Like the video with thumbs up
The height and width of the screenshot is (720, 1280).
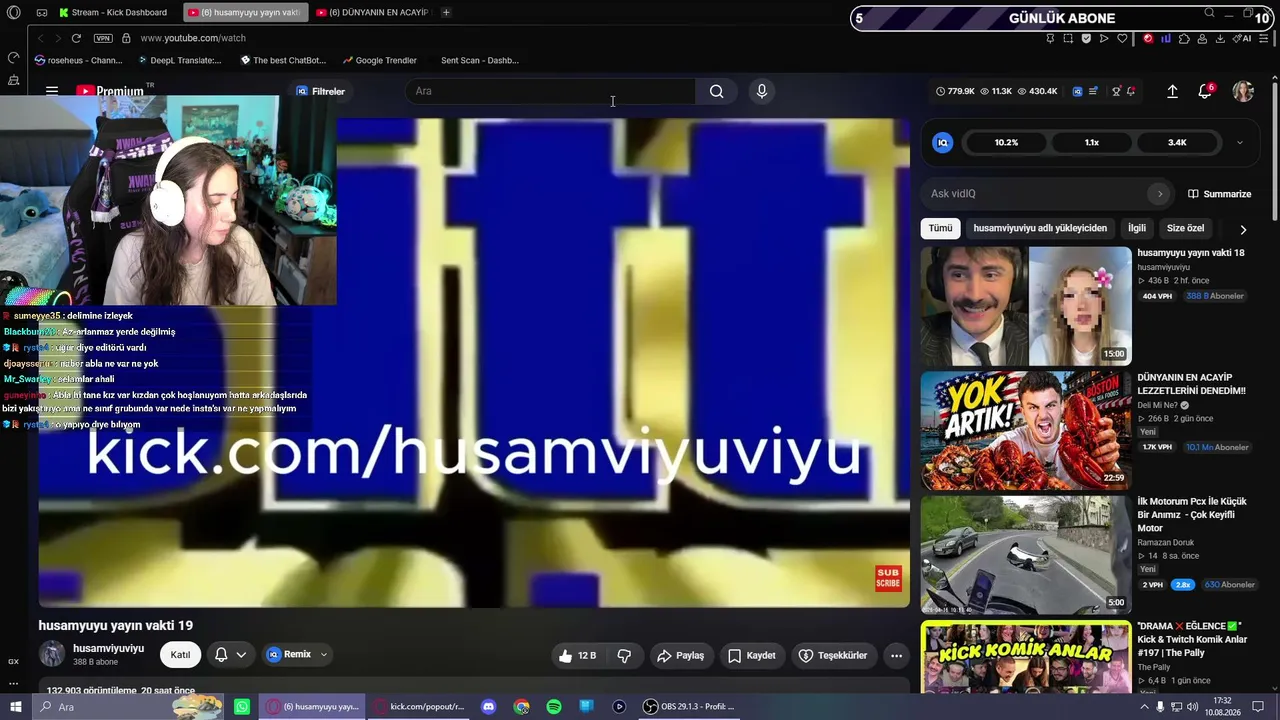(x=577, y=656)
